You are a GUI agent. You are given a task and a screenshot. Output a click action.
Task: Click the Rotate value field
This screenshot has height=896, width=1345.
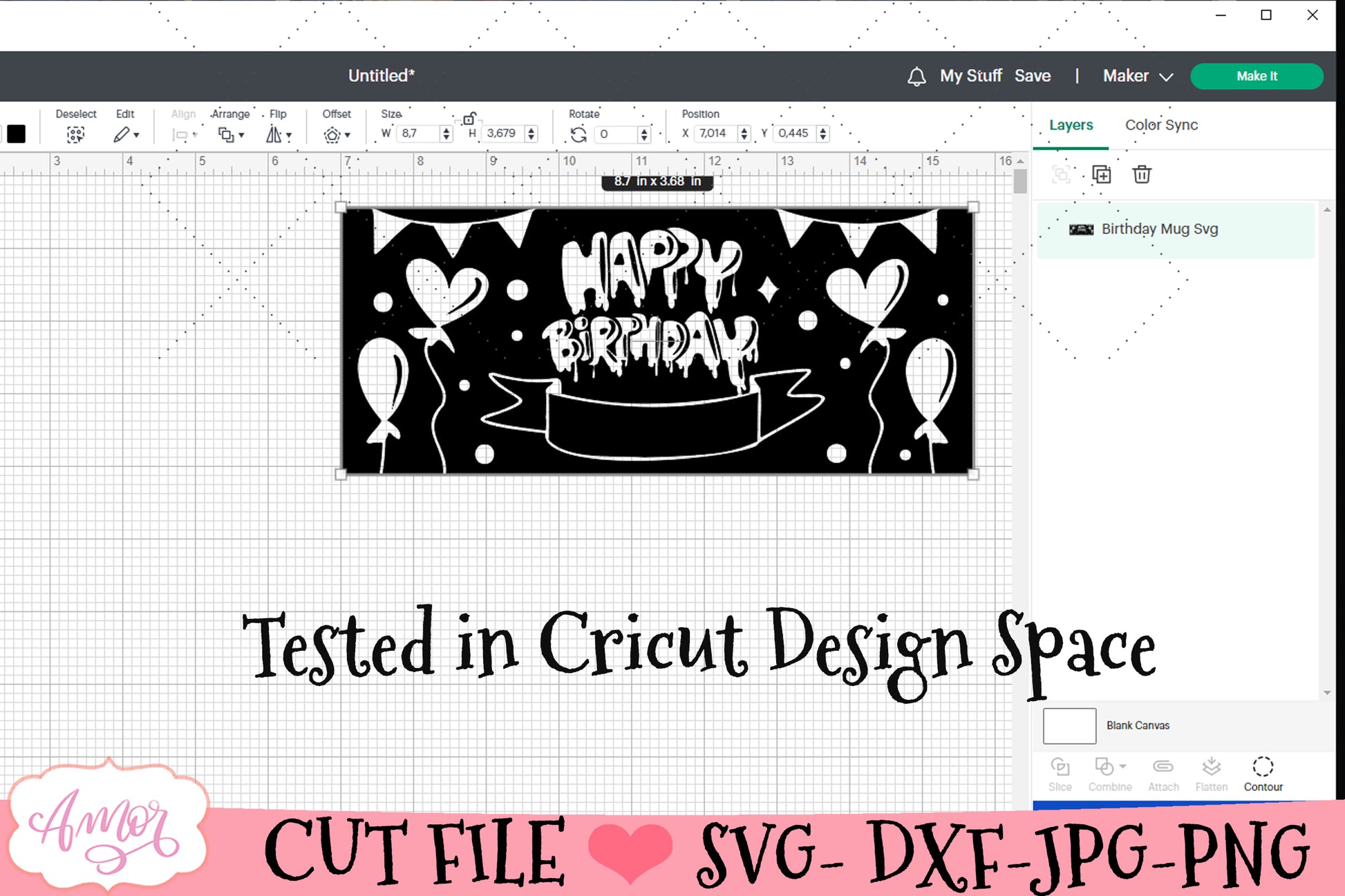[x=615, y=134]
